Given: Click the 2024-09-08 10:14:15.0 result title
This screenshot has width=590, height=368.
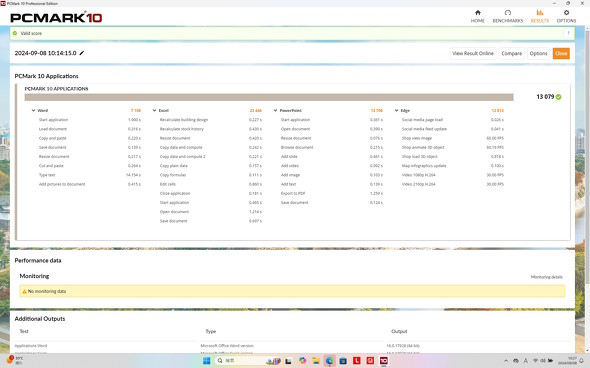Looking at the screenshot, I should 46,53.
